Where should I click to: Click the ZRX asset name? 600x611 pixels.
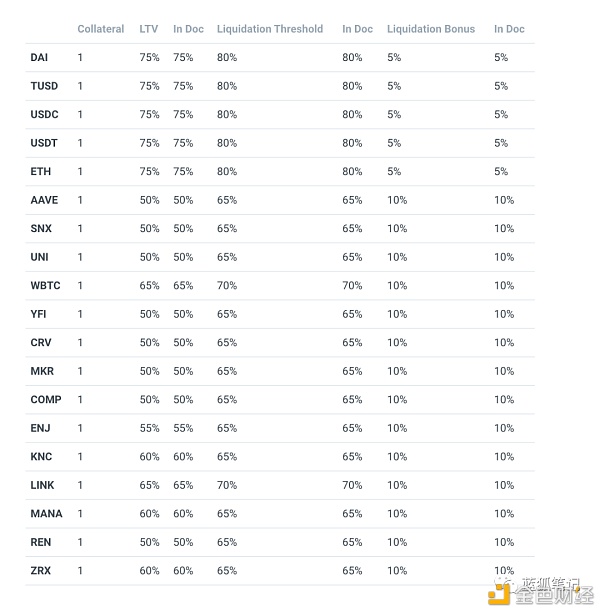41,571
